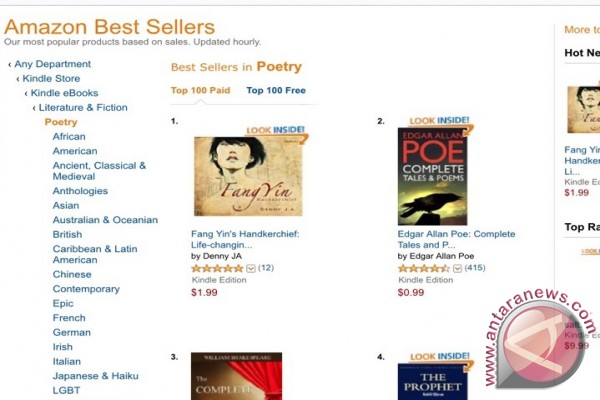
Task: Expand rating dropdown arrow for Poe book
Action: pyautogui.click(x=457, y=268)
